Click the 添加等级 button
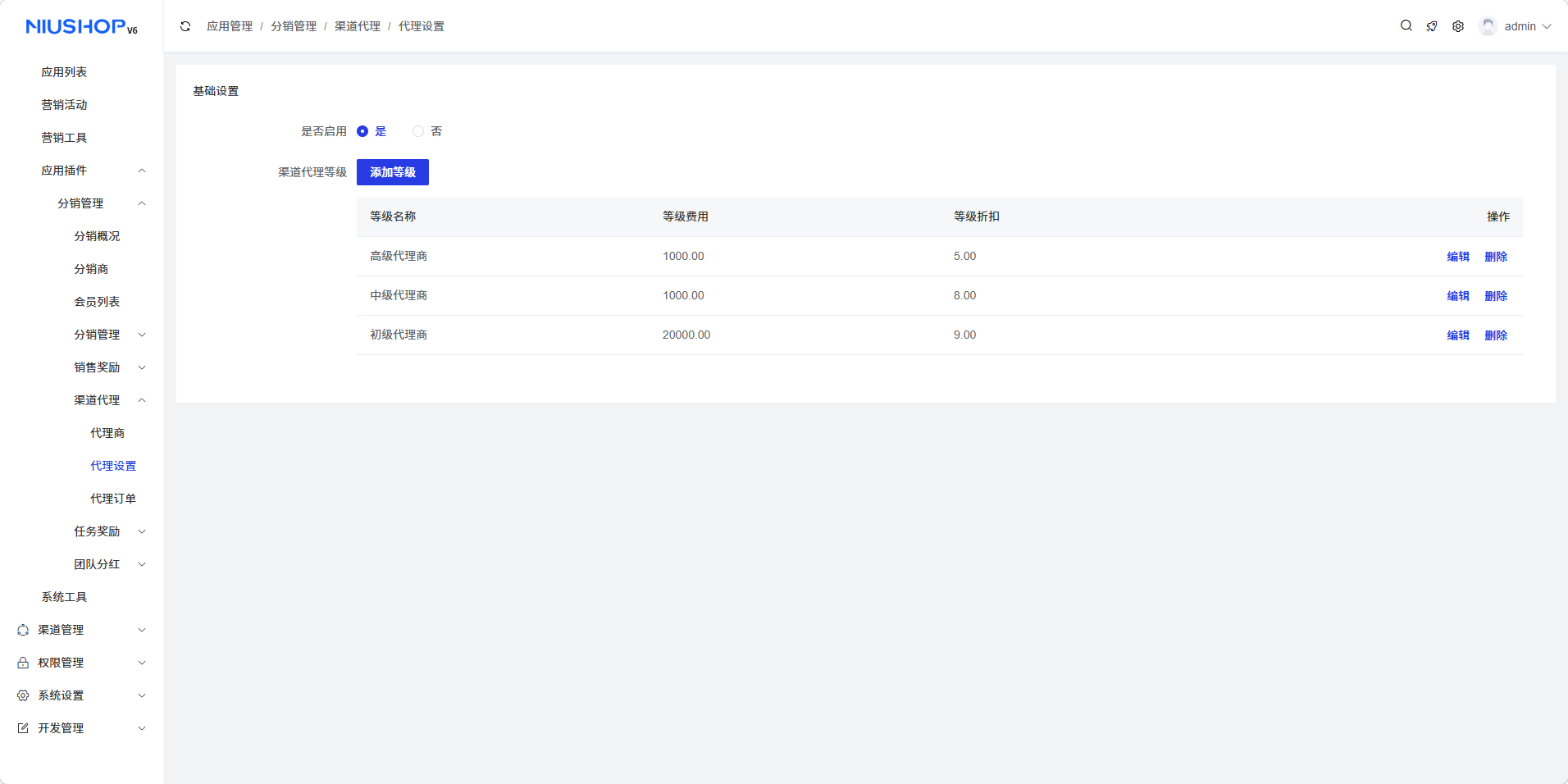 pyautogui.click(x=392, y=172)
